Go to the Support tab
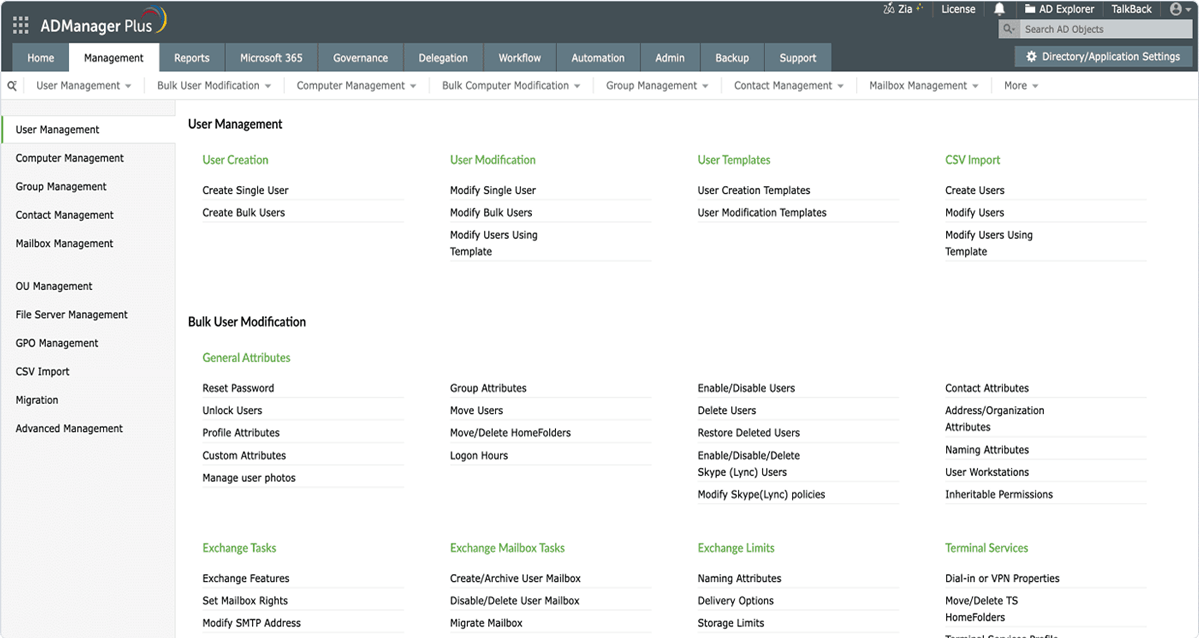The height and width of the screenshot is (638, 1200). click(798, 58)
